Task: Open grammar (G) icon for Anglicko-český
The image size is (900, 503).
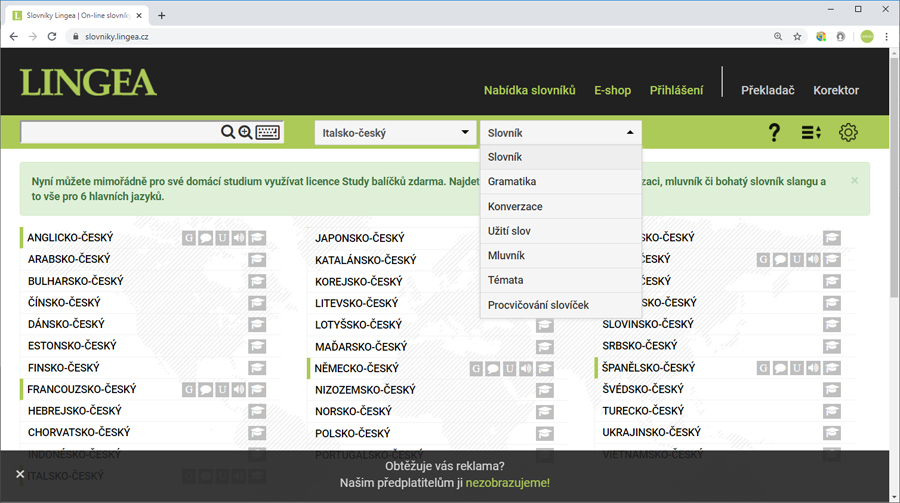Action: pyautogui.click(x=189, y=238)
